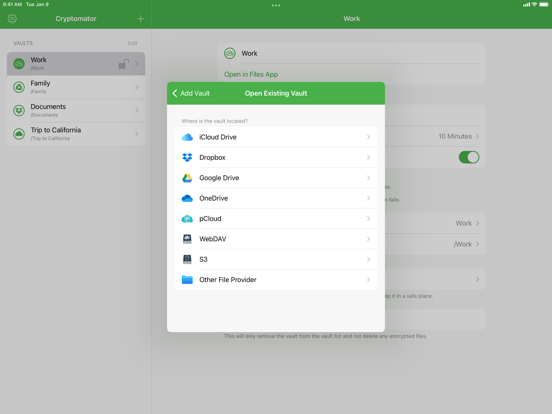Click the iCloud Drive cloud icon
552x414 pixels.
pyautogui.click(x=187, y=137)
